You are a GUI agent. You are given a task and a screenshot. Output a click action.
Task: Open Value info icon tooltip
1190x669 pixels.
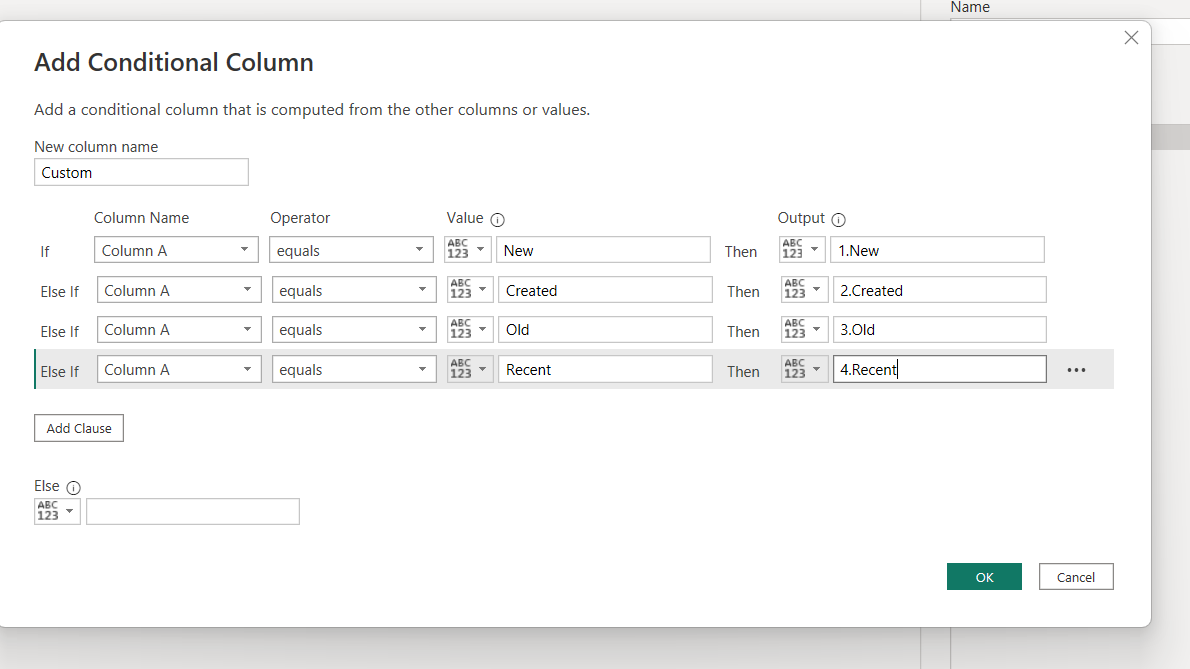(x=497, y=220)
